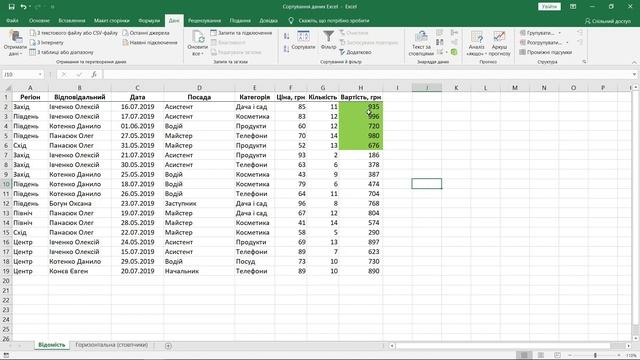Open Останні джерела (Recent Sources)
The height and width of the screenshot is (360, 640).
tap(146, 33)
